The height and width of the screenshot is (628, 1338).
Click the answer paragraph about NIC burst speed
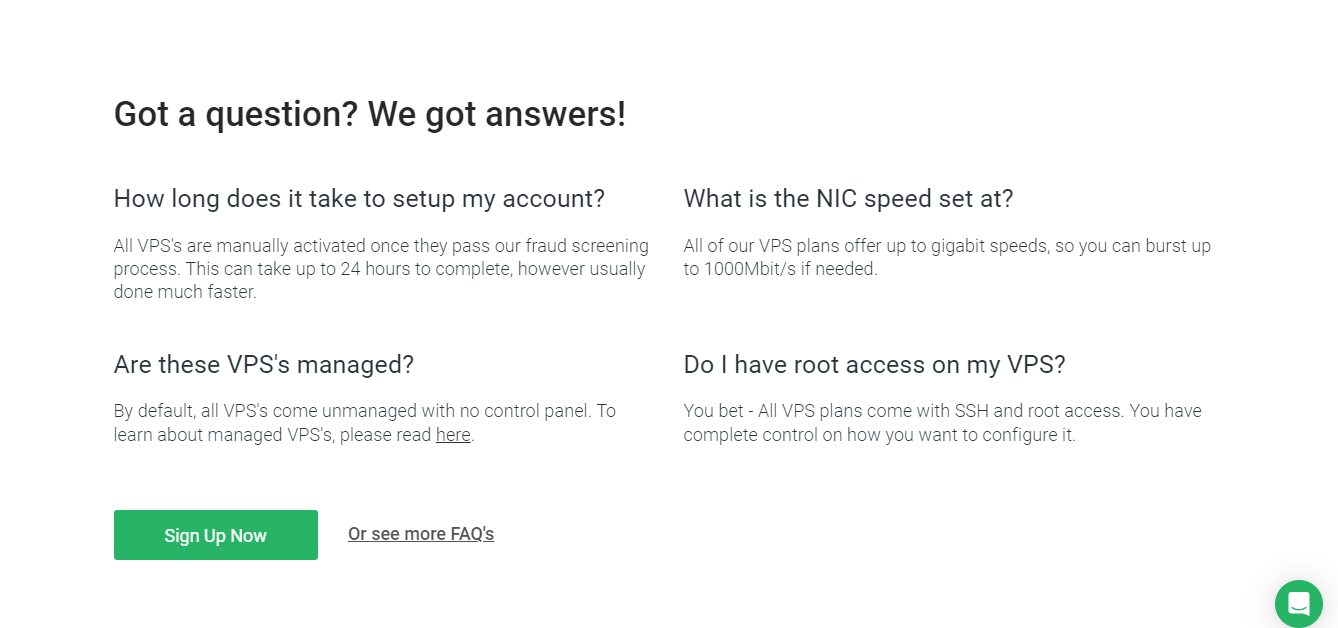click(x=946, y=257)
